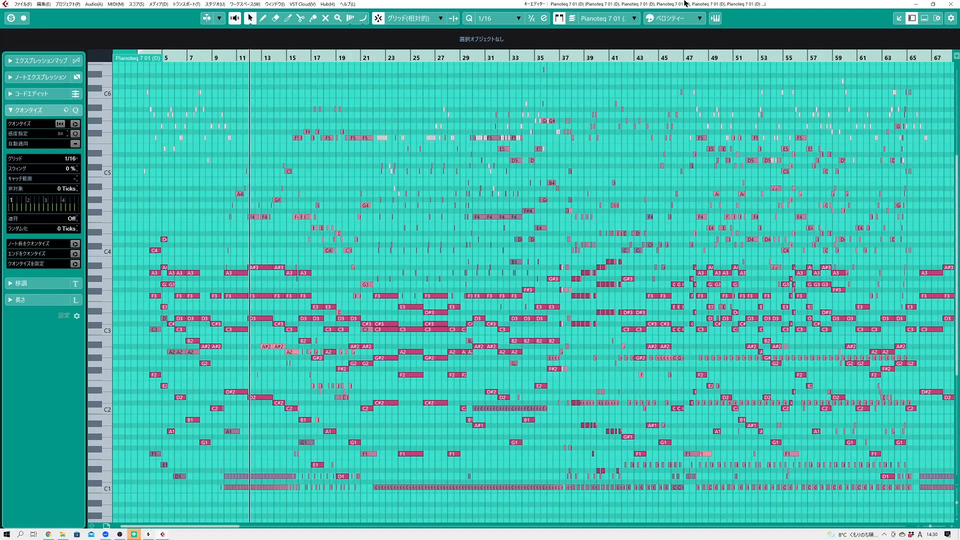
Task: Open ヘルプ menu
Action: pyautogui.click(x=347, y=4)
